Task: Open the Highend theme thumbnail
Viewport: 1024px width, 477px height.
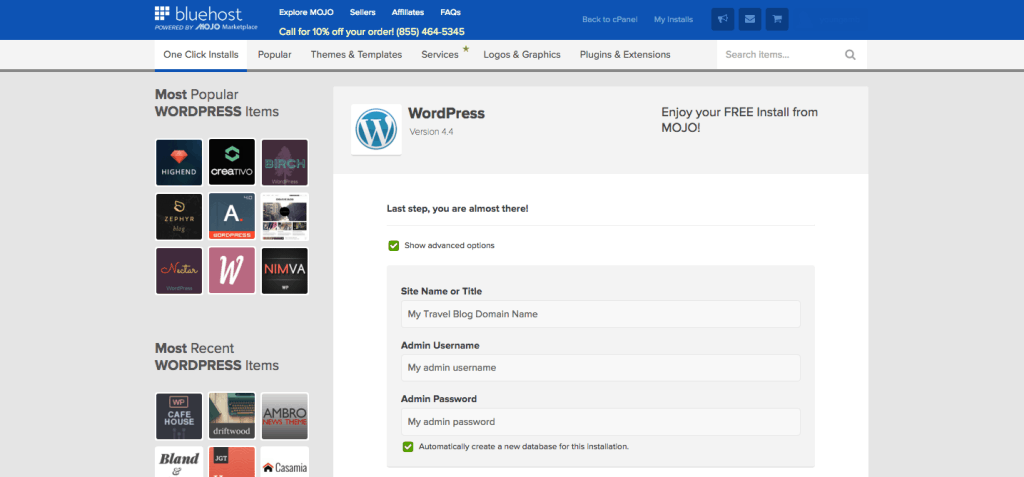Action: [179, 162]
